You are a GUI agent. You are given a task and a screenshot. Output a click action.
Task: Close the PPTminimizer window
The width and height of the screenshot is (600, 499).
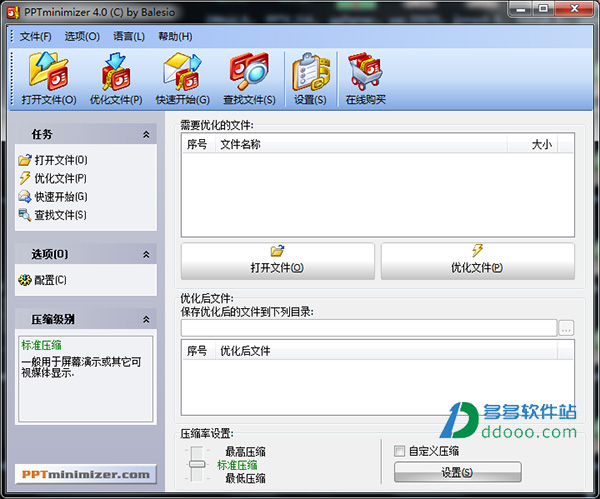(574, 8)
